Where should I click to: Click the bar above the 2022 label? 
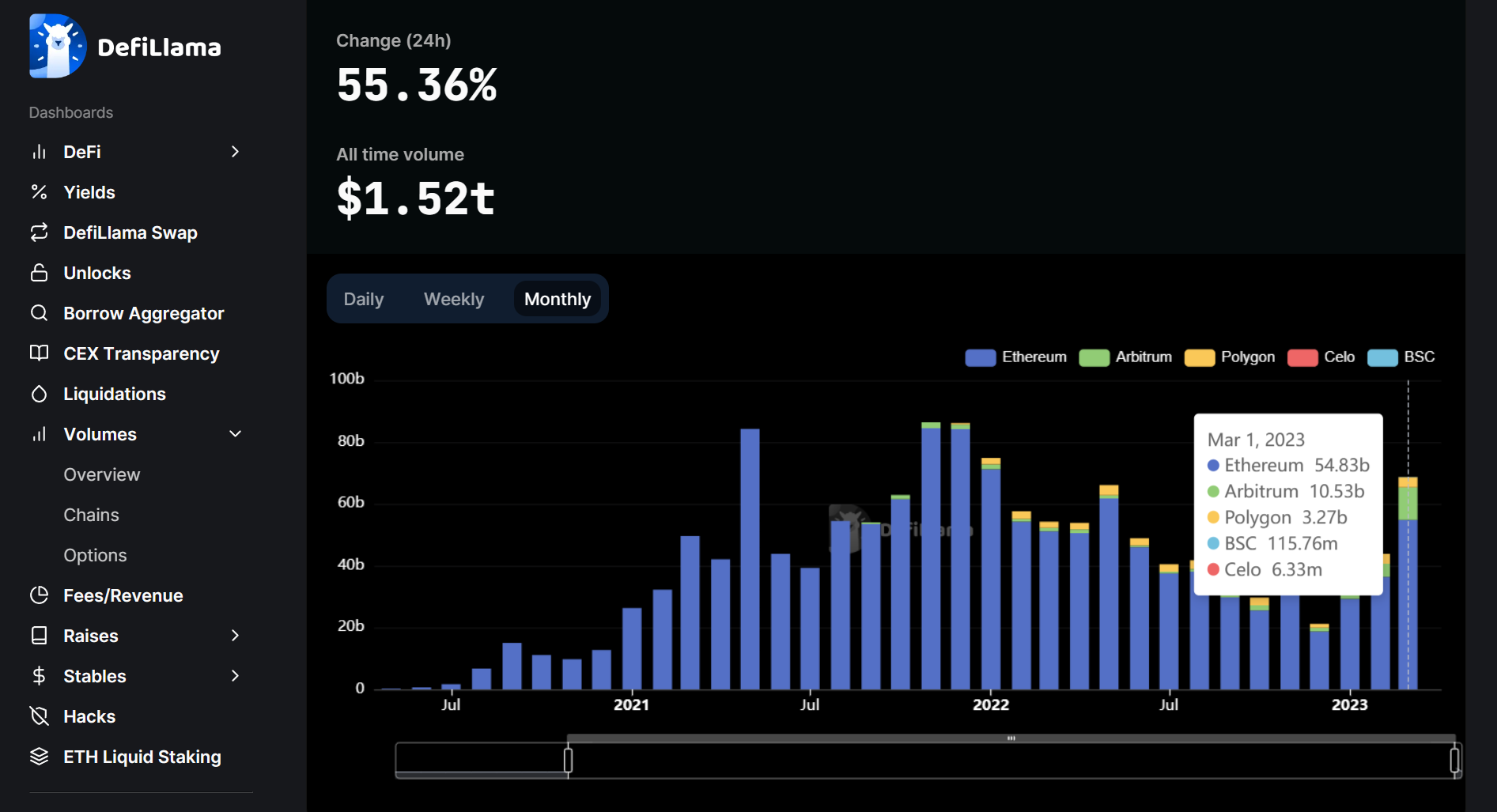(x=991, y=573)
